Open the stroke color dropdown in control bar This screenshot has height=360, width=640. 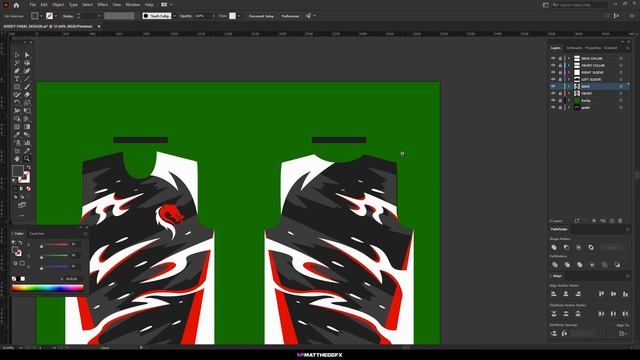tap(56, 16)
